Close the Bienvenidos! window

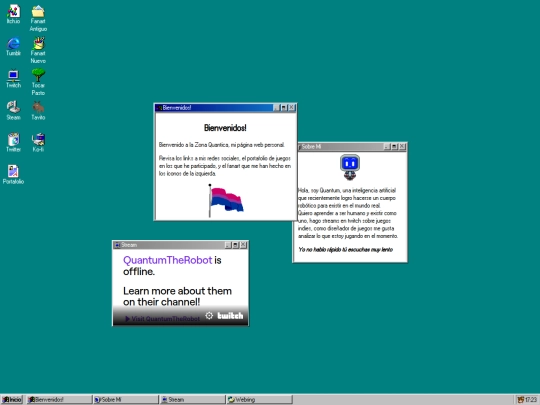click(291, 108)
